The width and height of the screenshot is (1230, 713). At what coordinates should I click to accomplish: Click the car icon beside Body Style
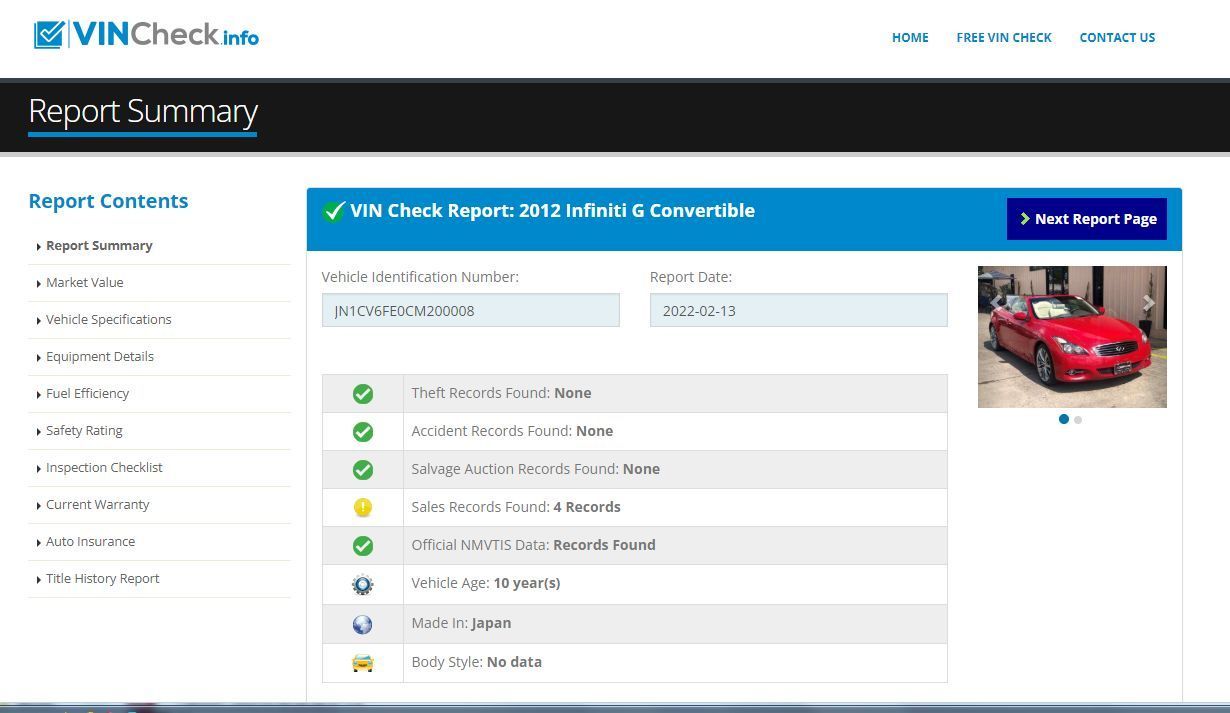click(x=363, y=663)
